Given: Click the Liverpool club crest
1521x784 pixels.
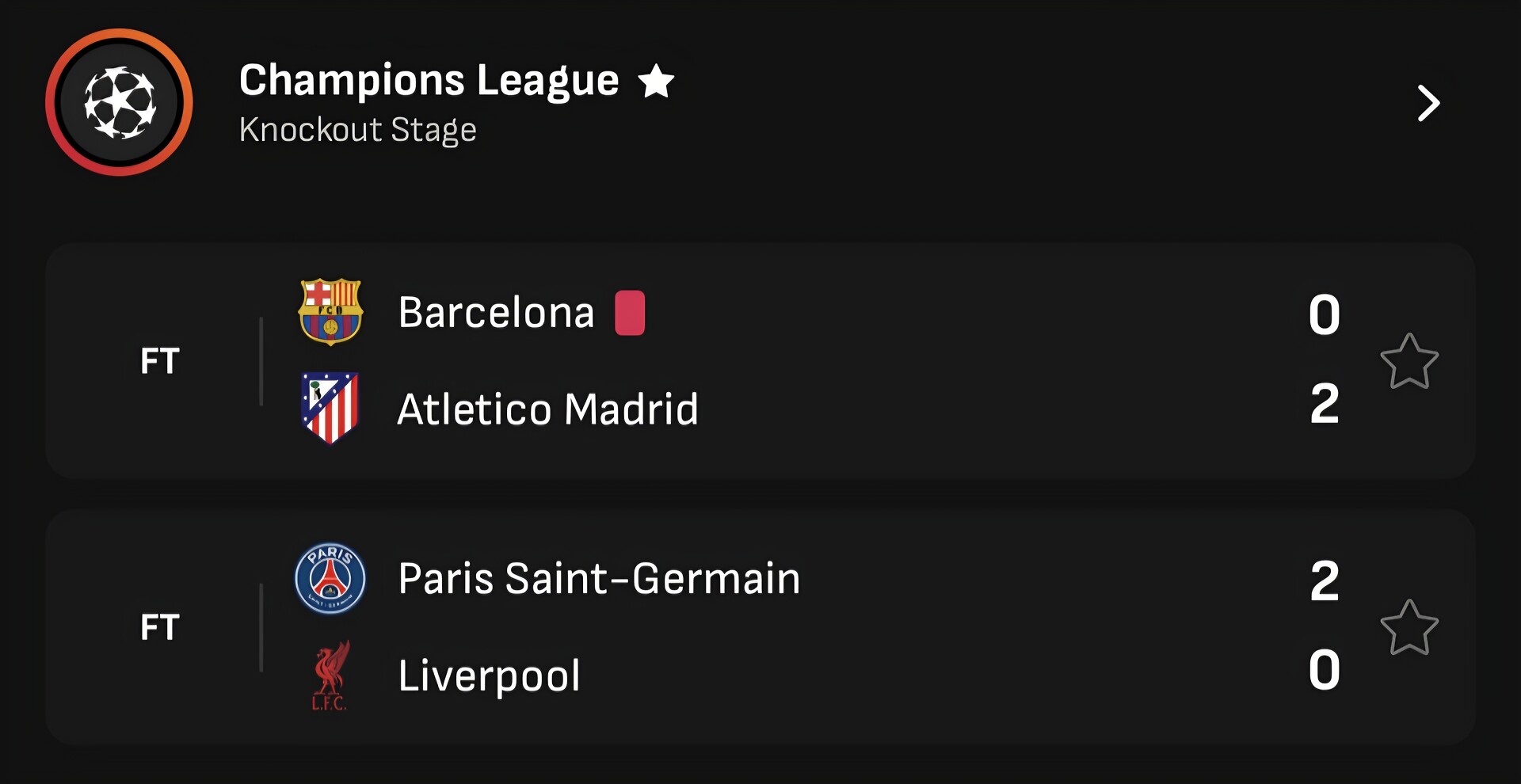Looking at the screenshot, I should [330, 676].
